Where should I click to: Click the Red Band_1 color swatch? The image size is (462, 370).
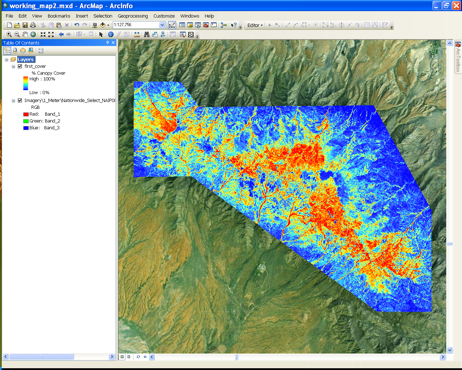(x=26, y=114)
